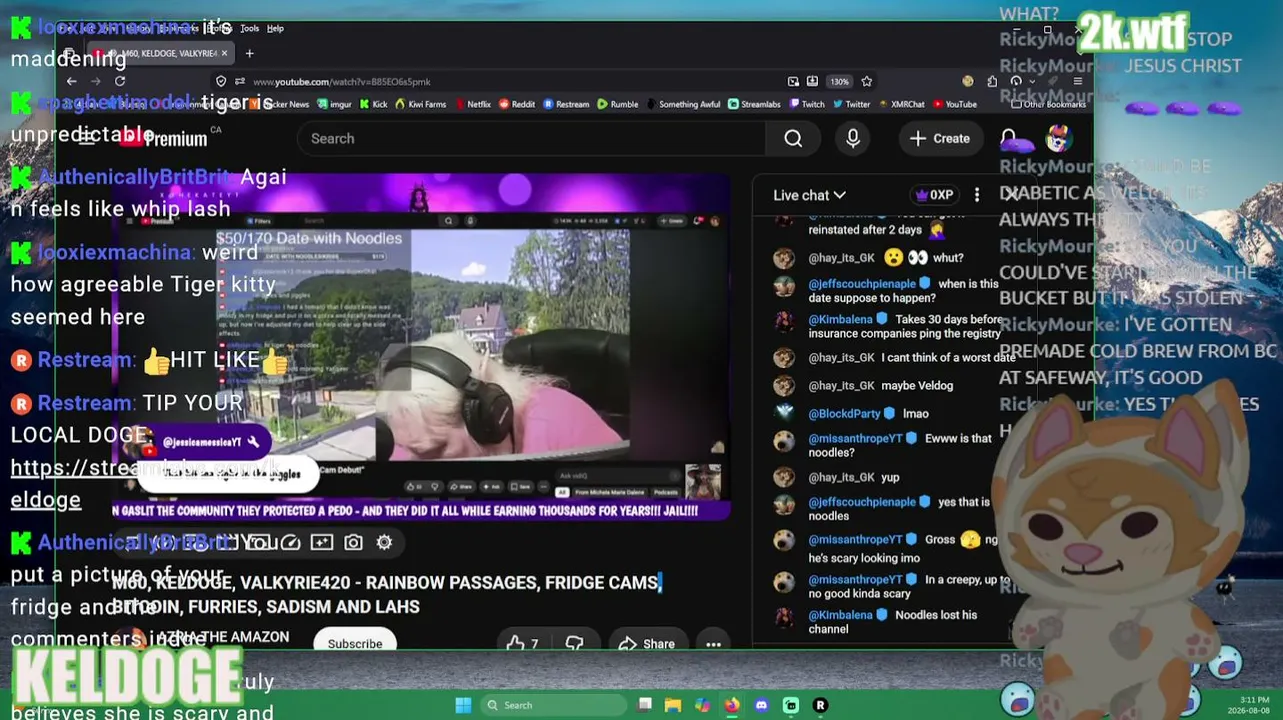Open live chat more options menu
This screenshot has height=720, width=1283.
pyautogui.click(x=977, y=195)
